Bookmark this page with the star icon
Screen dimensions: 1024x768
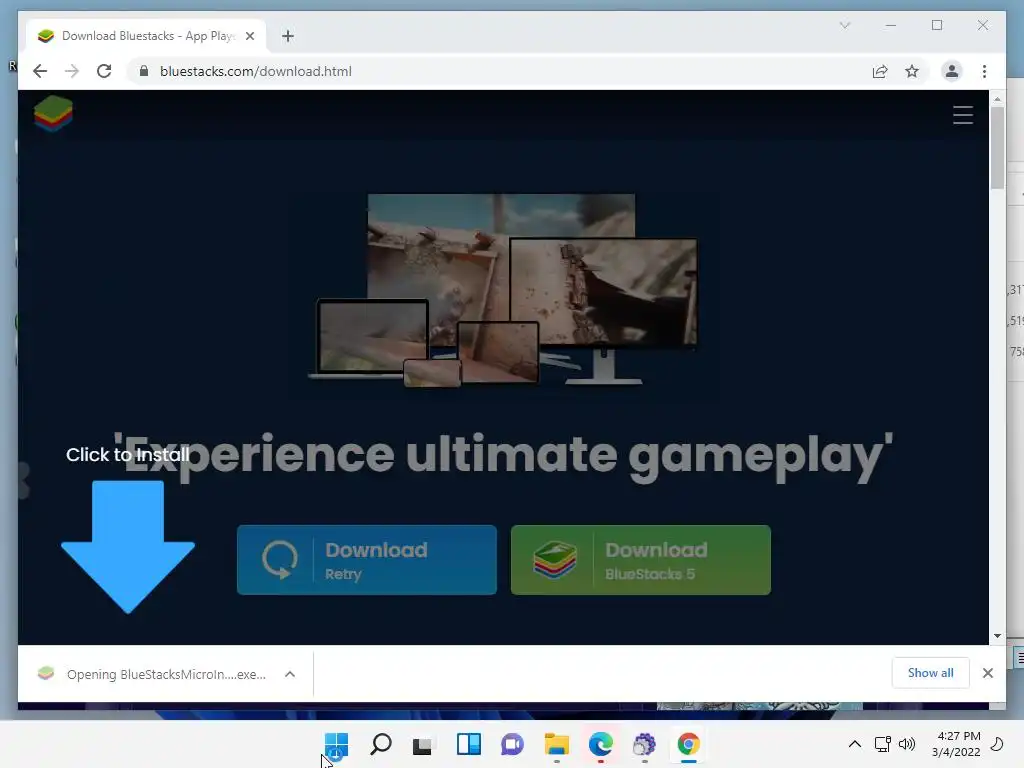pos(912,71)
